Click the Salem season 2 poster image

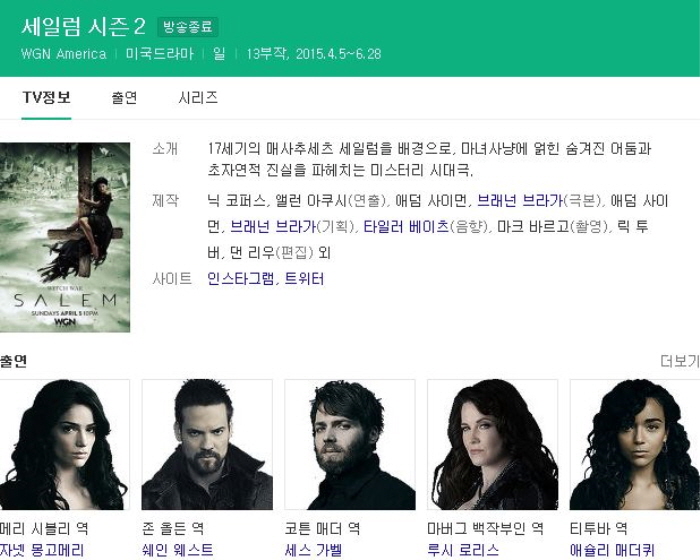65,237
